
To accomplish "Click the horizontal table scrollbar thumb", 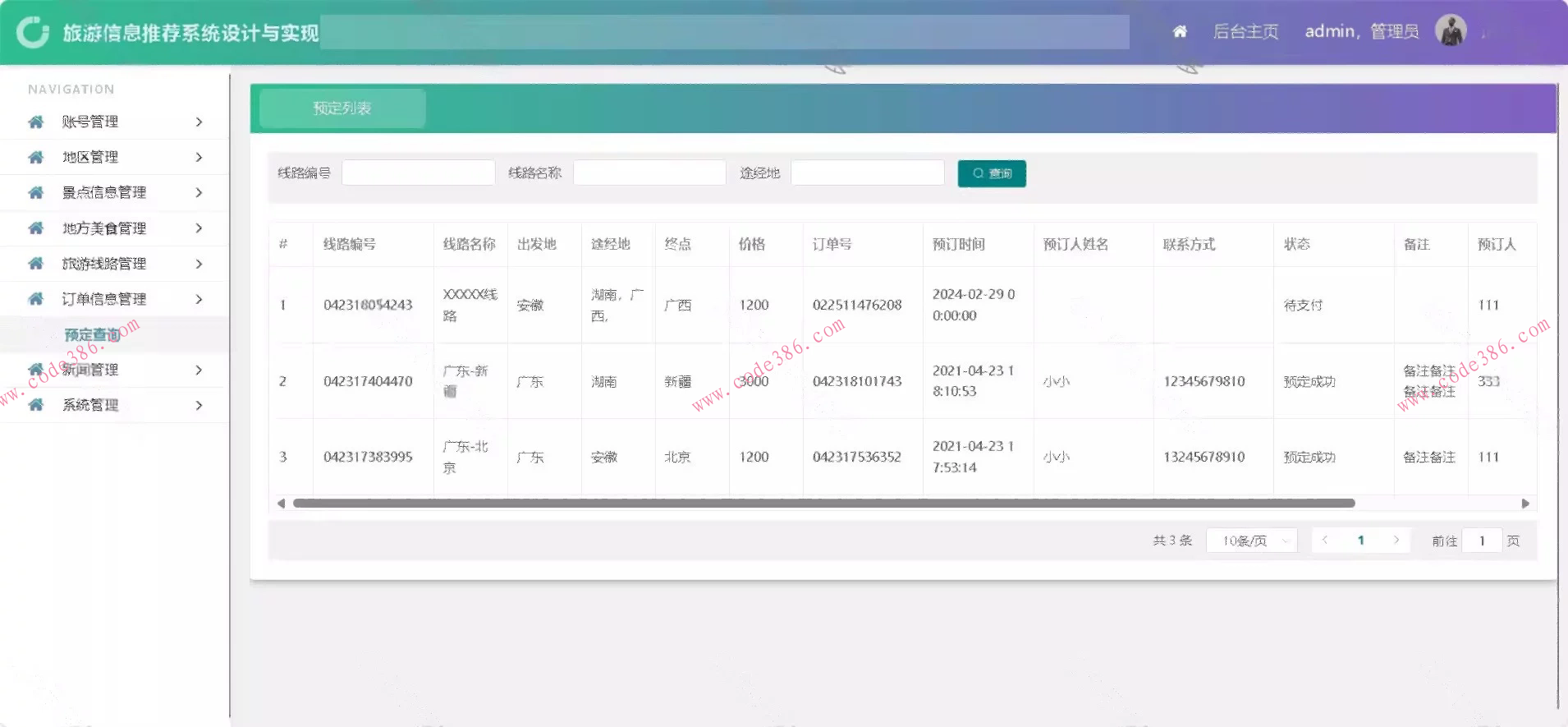I will pyautogui.click(x=823, y=503).
